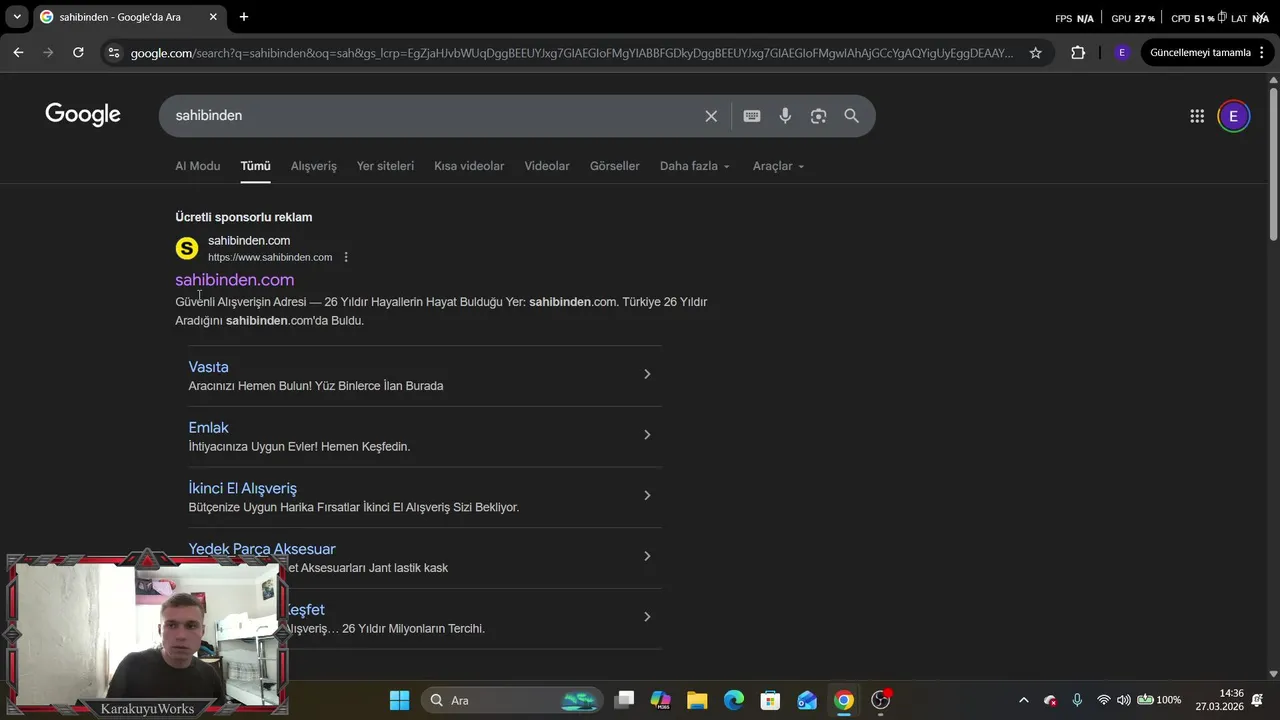Select the Tümü results tab
Screen dimensions: 1280x720
point(255,166)
